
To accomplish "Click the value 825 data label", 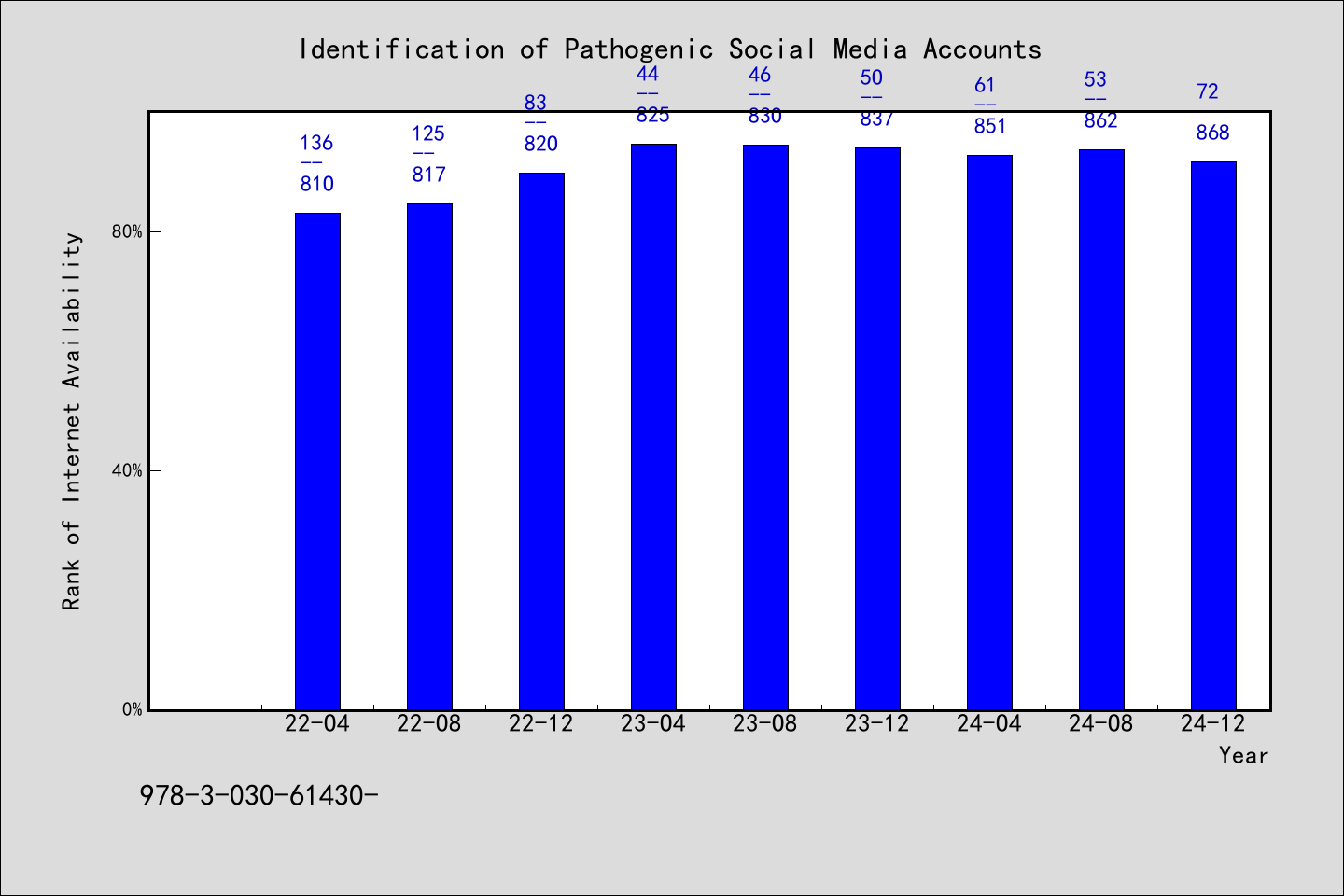I will 653,115.
